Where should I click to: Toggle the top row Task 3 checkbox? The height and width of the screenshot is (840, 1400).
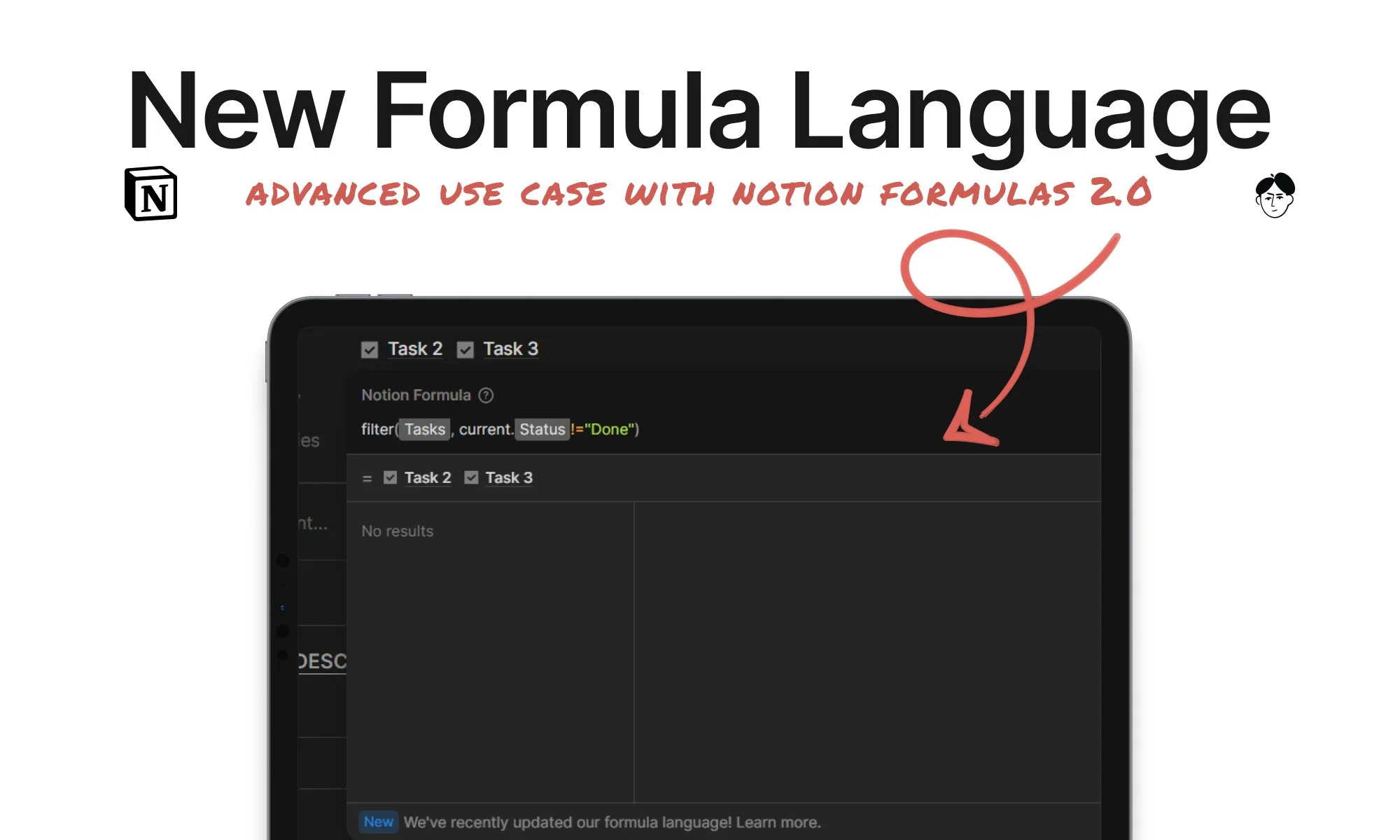(465, 349)
